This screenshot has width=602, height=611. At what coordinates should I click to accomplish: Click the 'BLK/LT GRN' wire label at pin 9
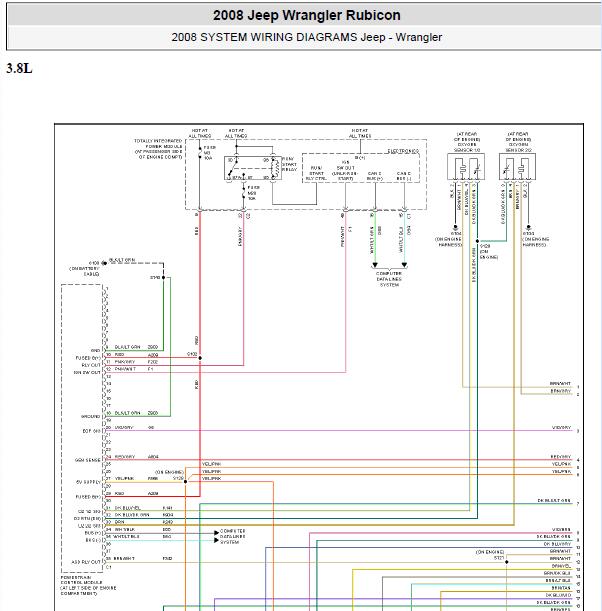tap(127, 347)
